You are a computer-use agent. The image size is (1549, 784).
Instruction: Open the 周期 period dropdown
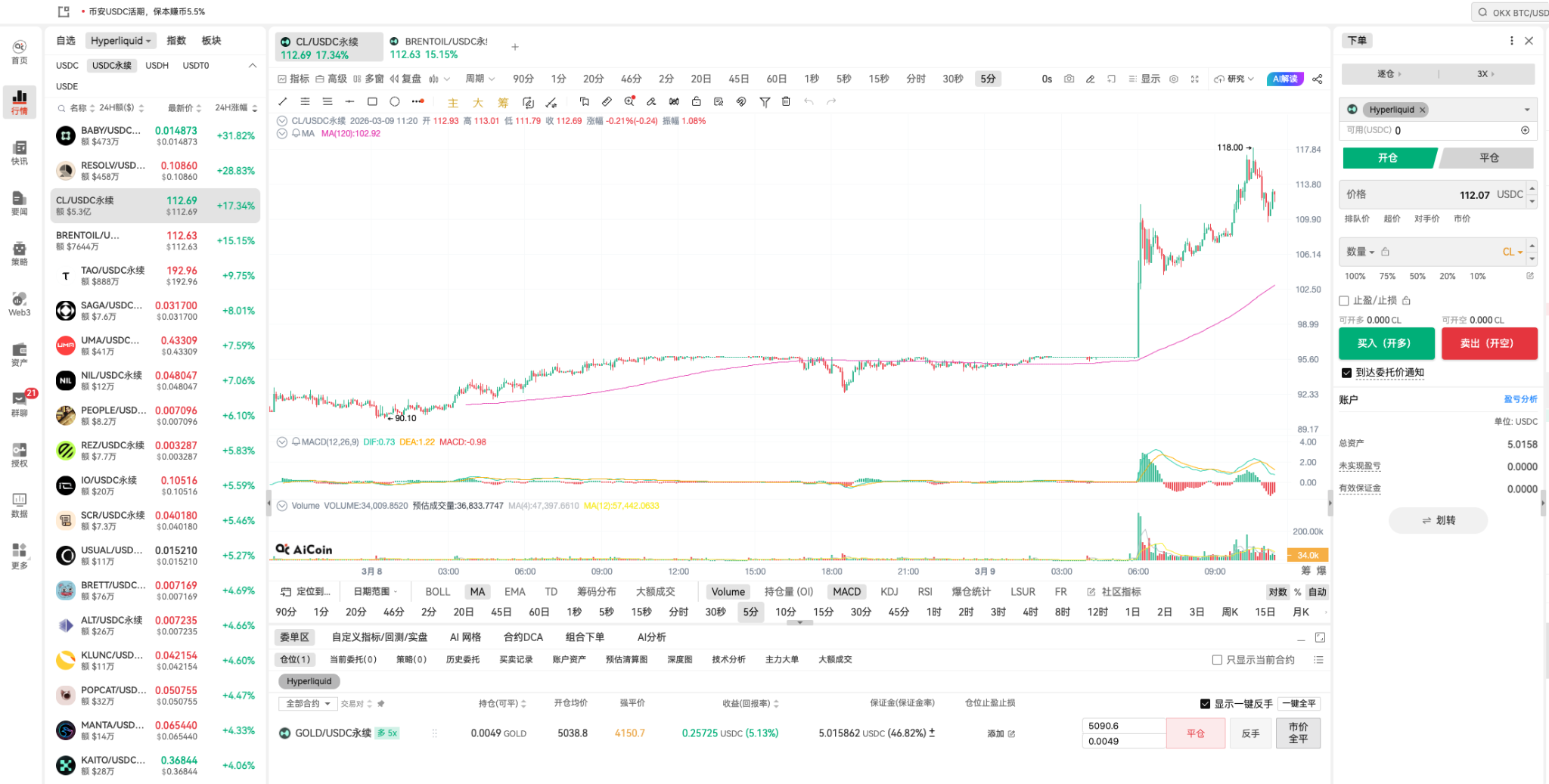point(475,79)
